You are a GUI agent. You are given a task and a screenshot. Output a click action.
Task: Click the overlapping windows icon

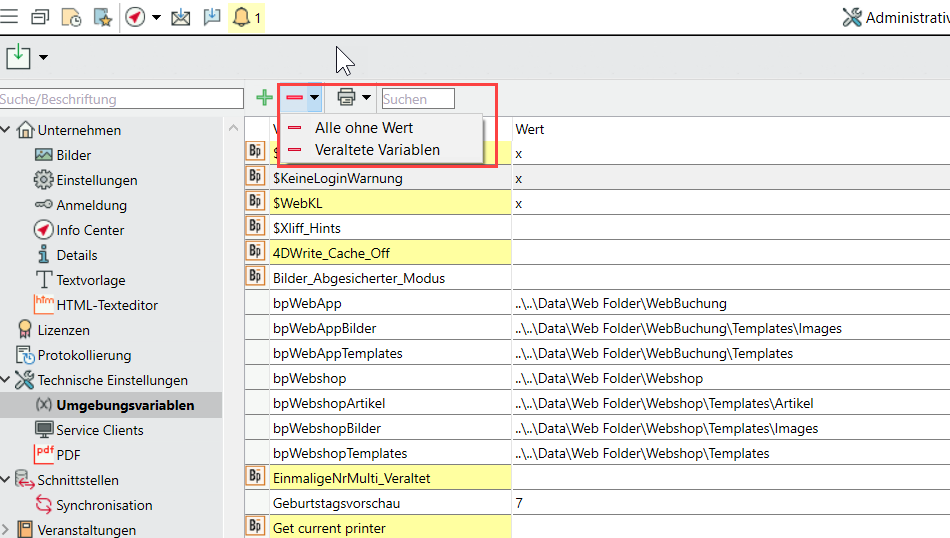click(40, 17)
